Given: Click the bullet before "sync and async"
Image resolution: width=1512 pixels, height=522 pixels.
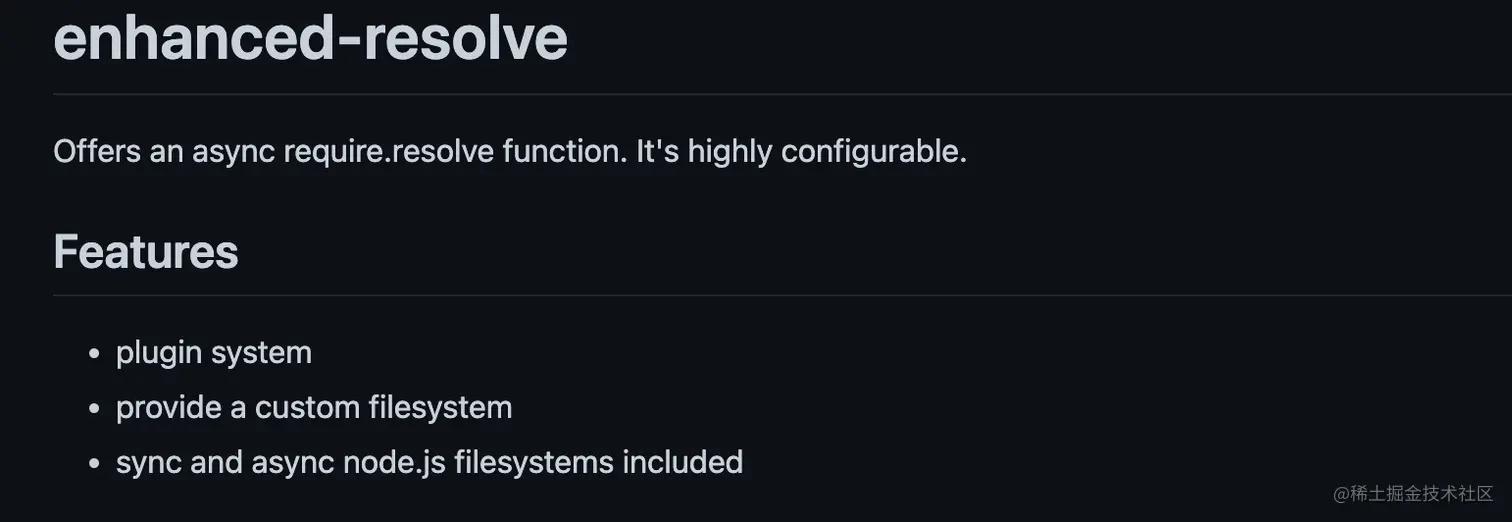Looking at the screenshot, I should [x=94, y=464].
